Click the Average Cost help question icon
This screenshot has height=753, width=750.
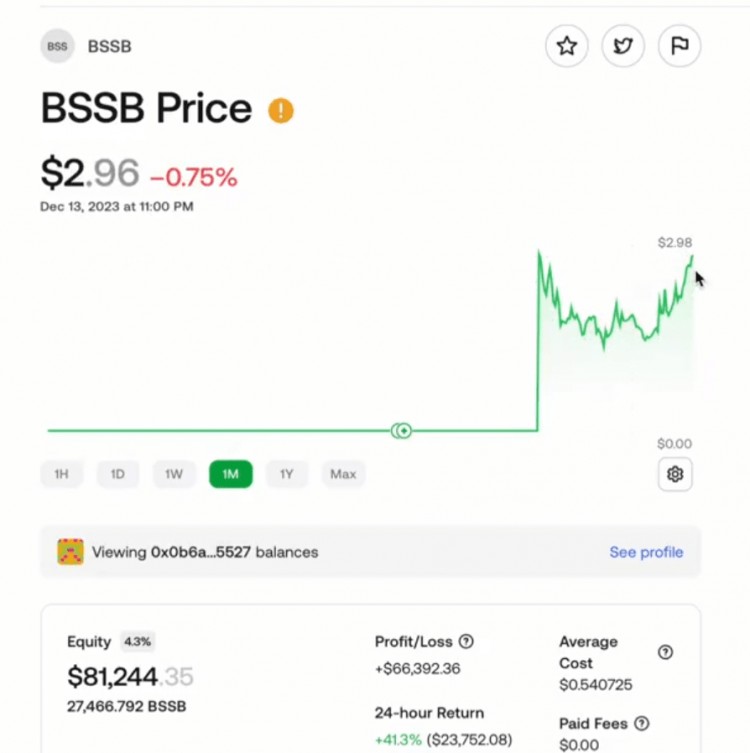665,652
